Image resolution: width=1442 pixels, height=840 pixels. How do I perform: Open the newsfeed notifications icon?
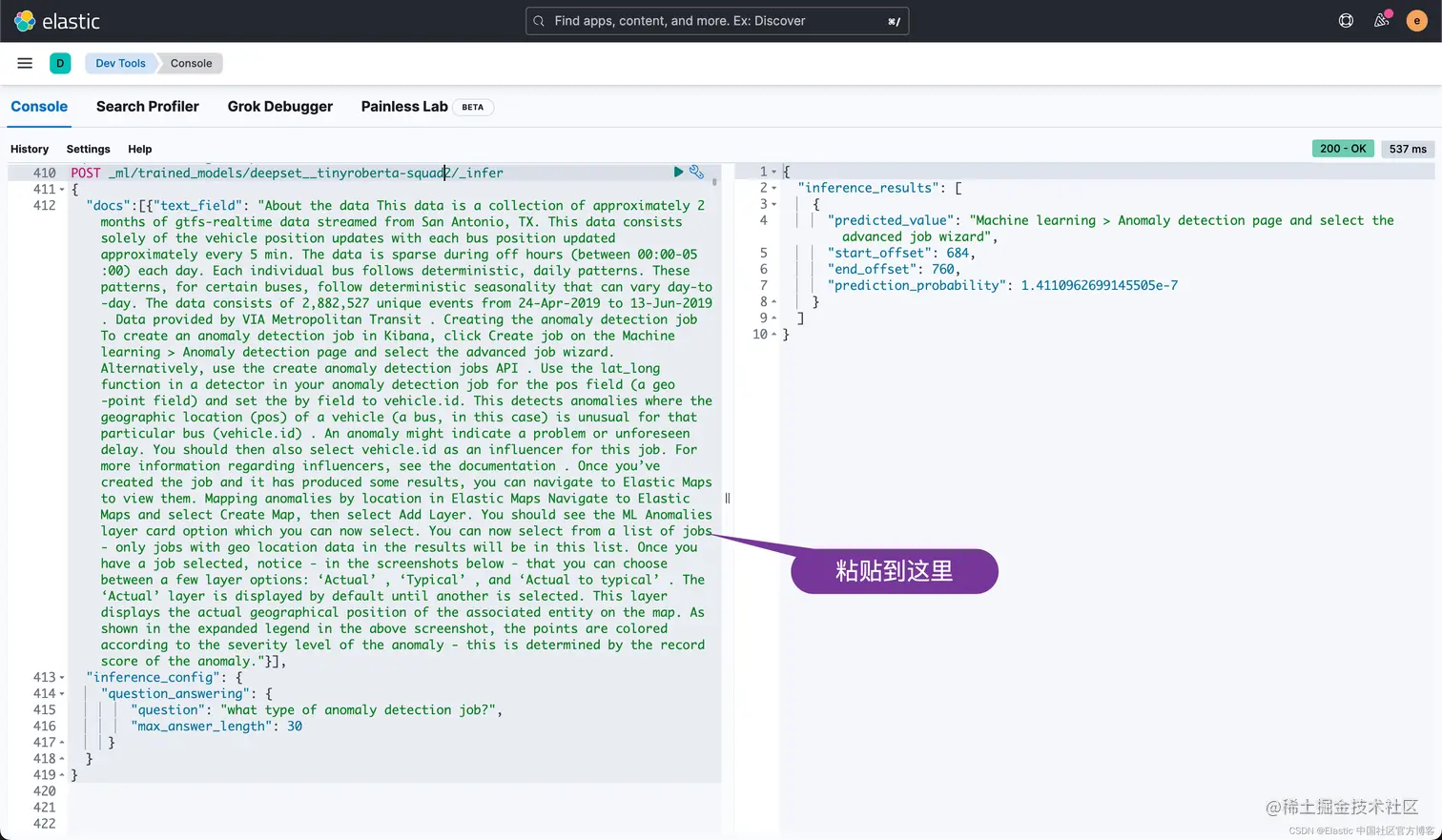(1381, 21)
